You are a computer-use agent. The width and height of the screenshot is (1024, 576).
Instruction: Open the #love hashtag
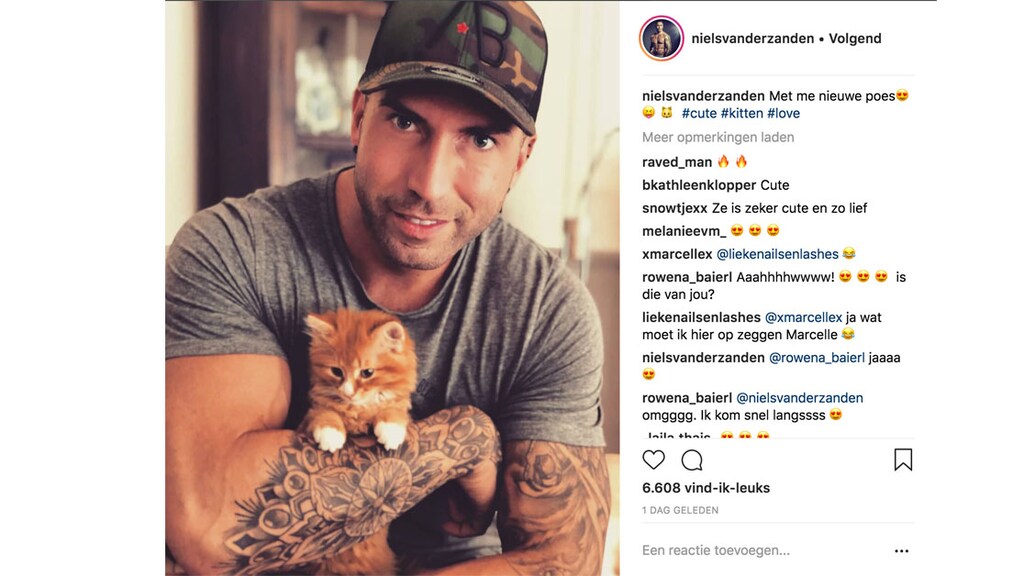784,113
